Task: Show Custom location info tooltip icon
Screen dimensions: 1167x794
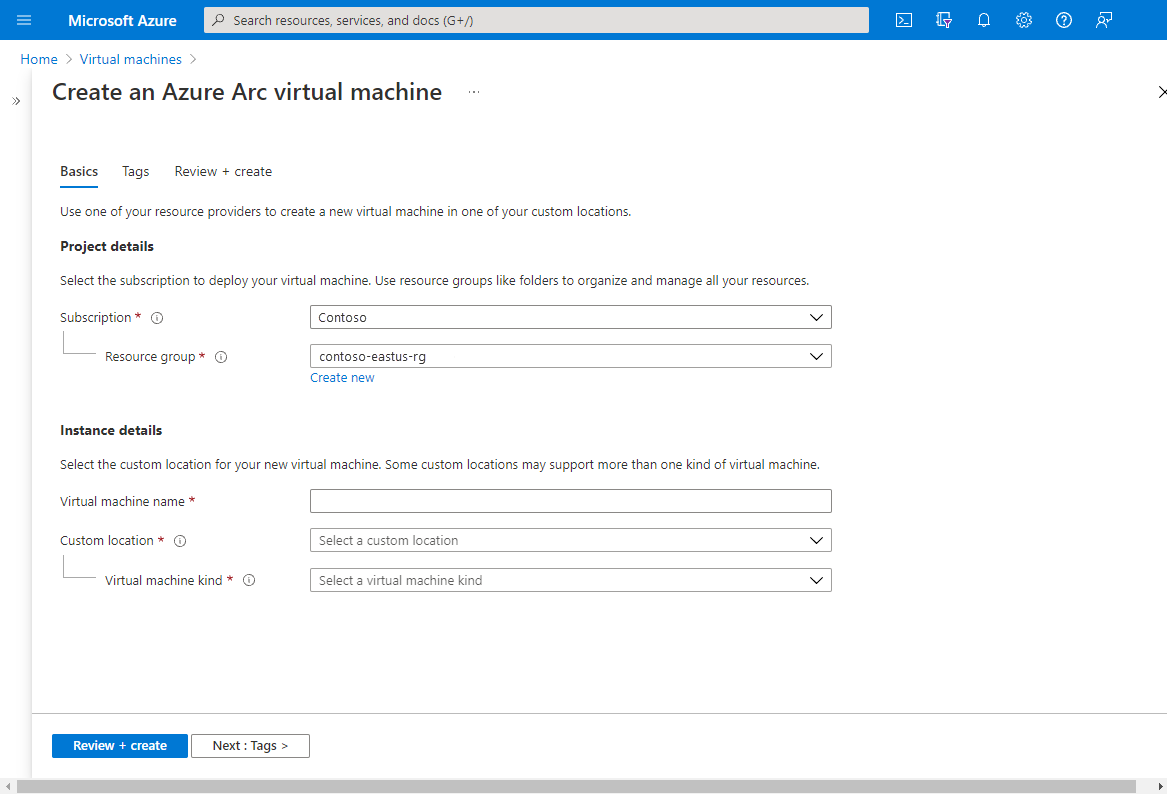Action: 180,541
